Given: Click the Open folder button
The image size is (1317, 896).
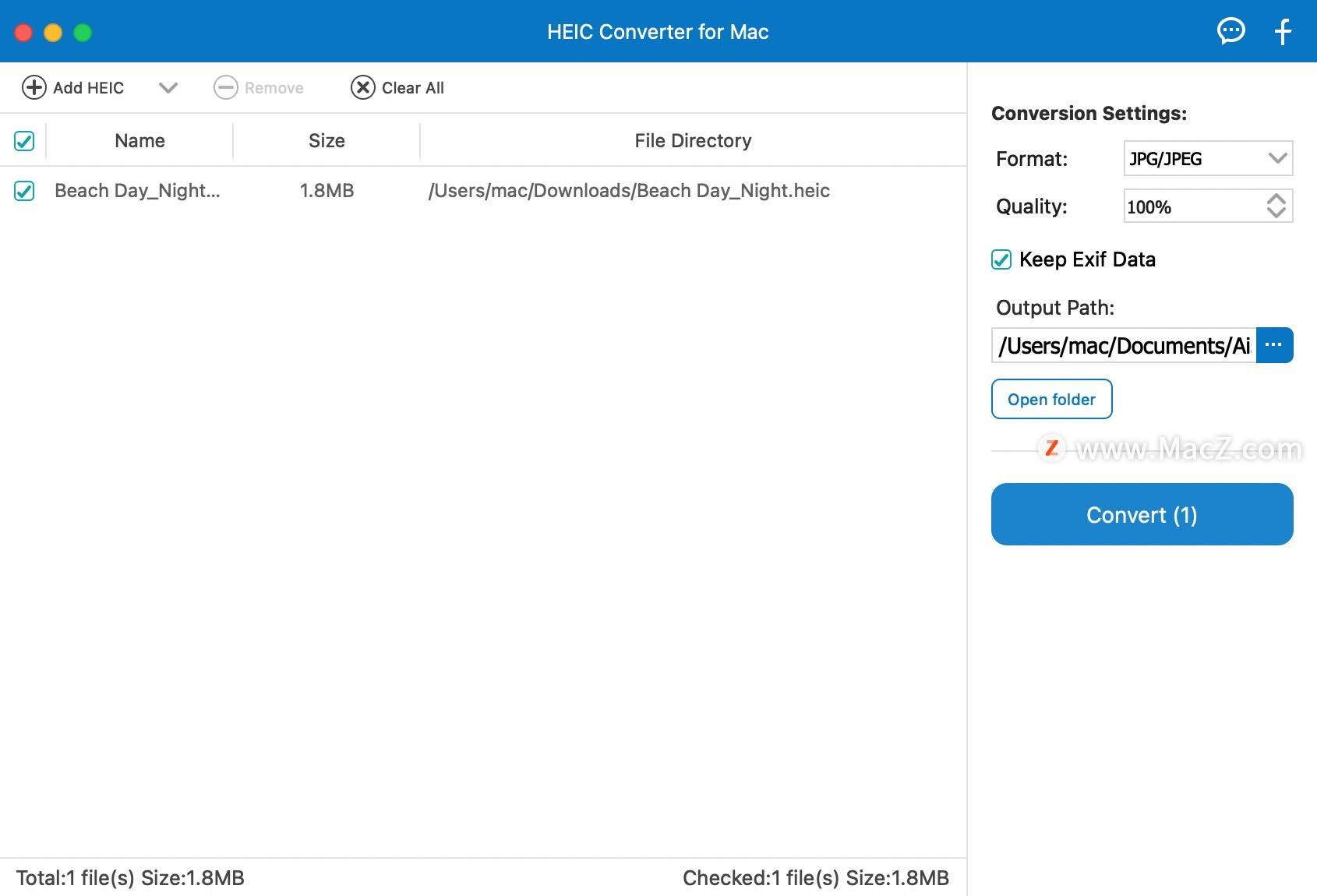Looking at the screenshot, I should pos(1051,399).
